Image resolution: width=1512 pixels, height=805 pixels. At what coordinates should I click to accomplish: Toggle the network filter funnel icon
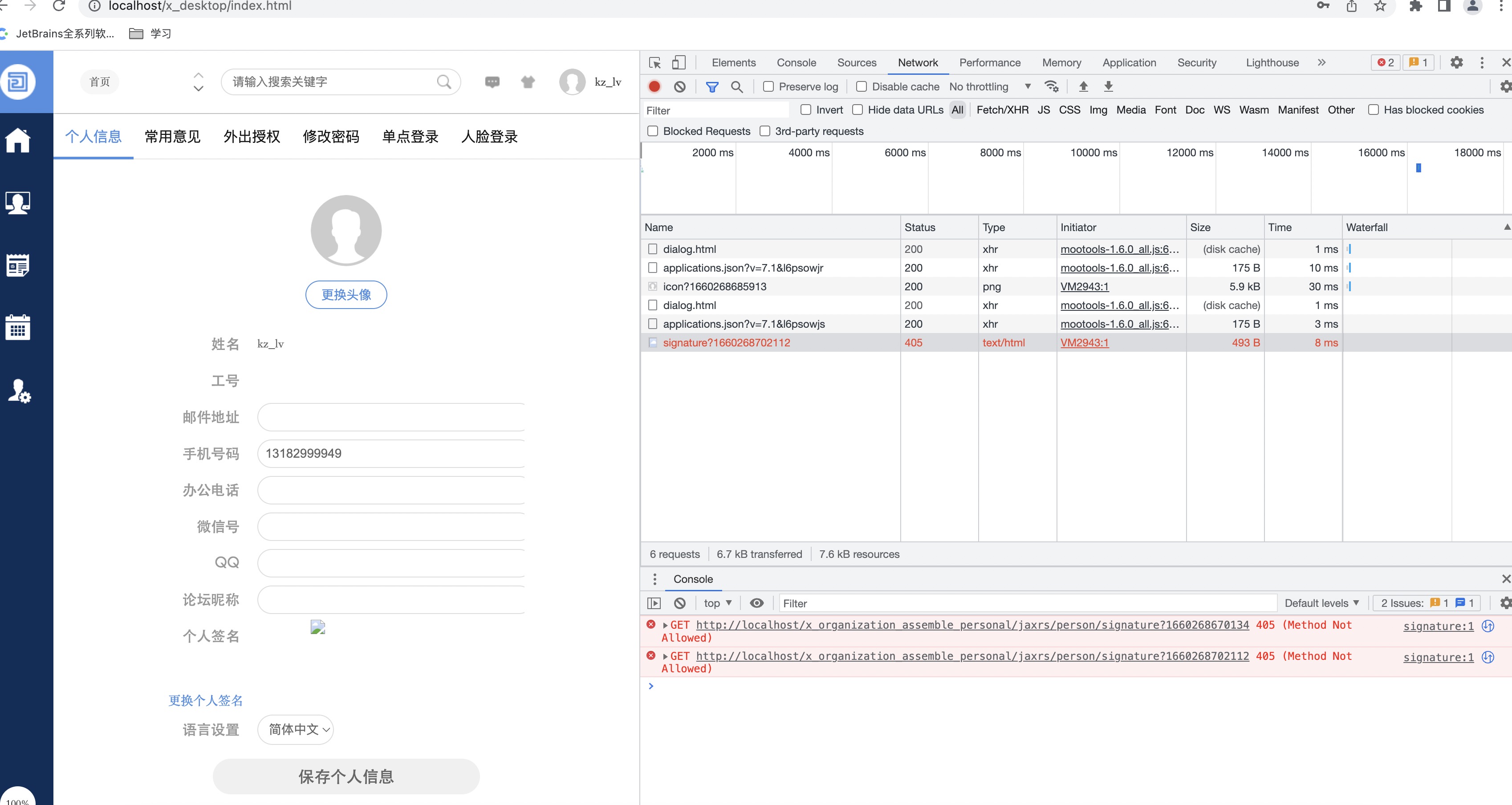(712, 86)
